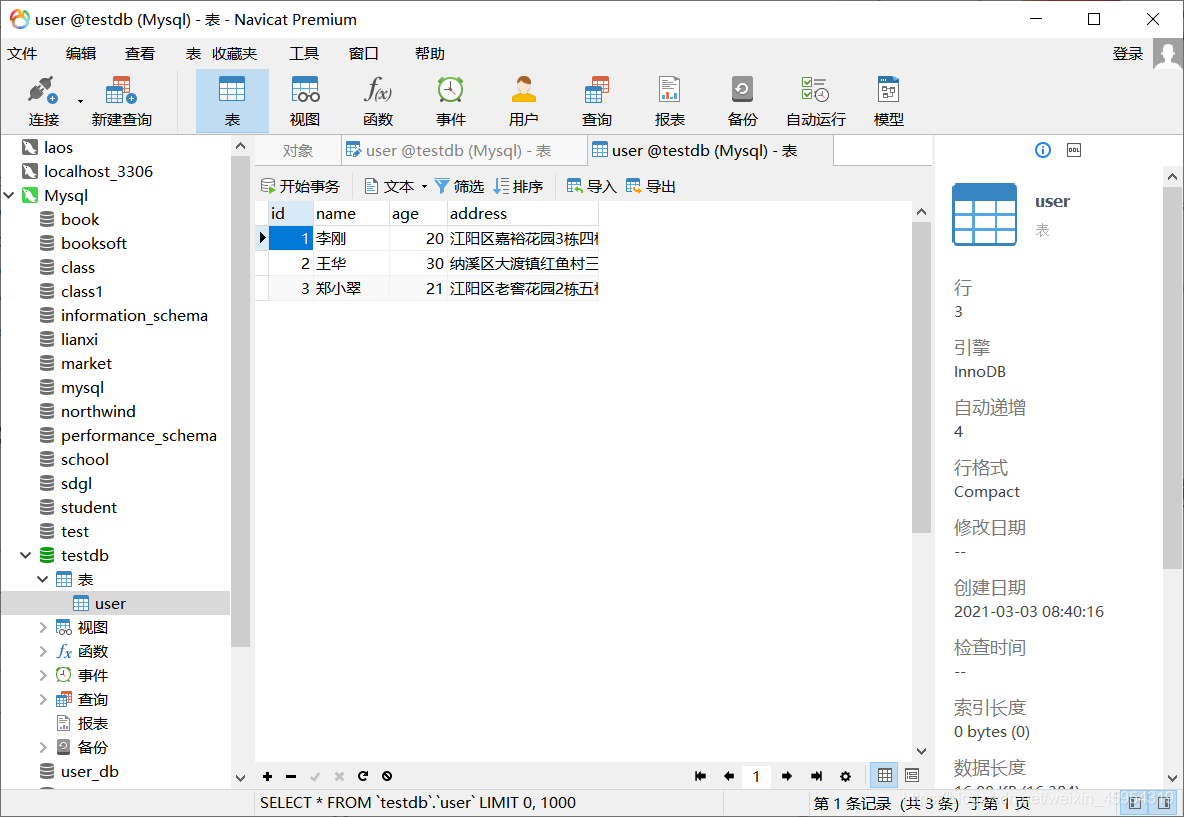Go to next page arrow
Screen dimensions: 1184x817
[x=787, y=776]
